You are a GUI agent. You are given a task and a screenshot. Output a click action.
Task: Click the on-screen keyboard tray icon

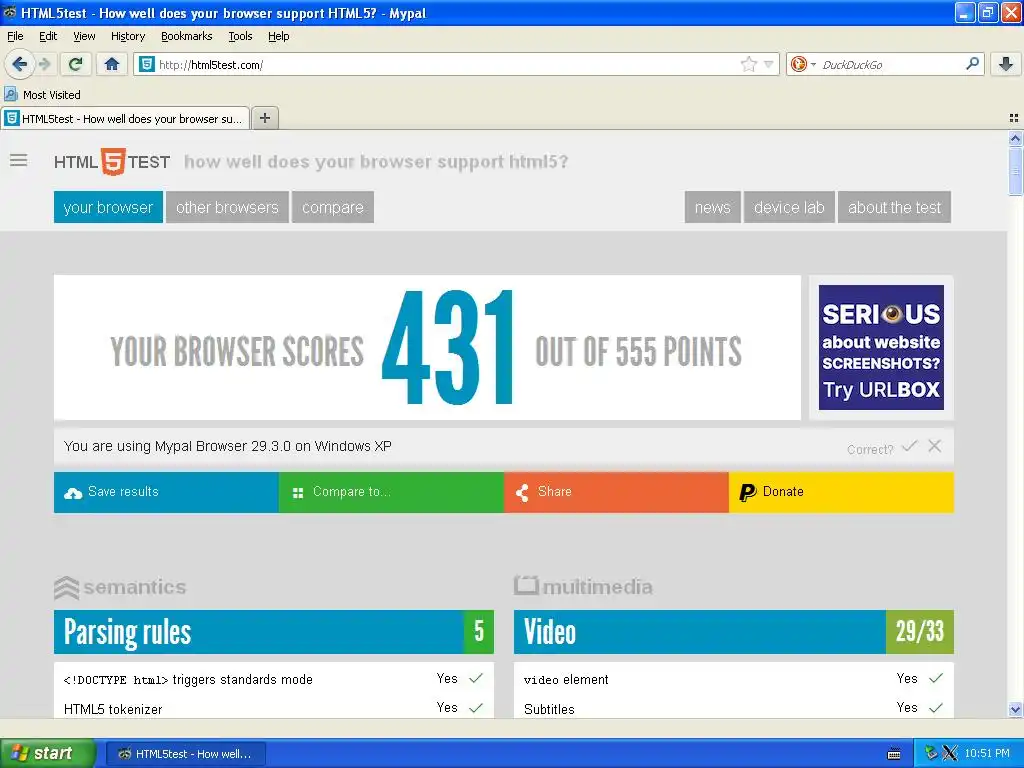(x=894, y=754)
